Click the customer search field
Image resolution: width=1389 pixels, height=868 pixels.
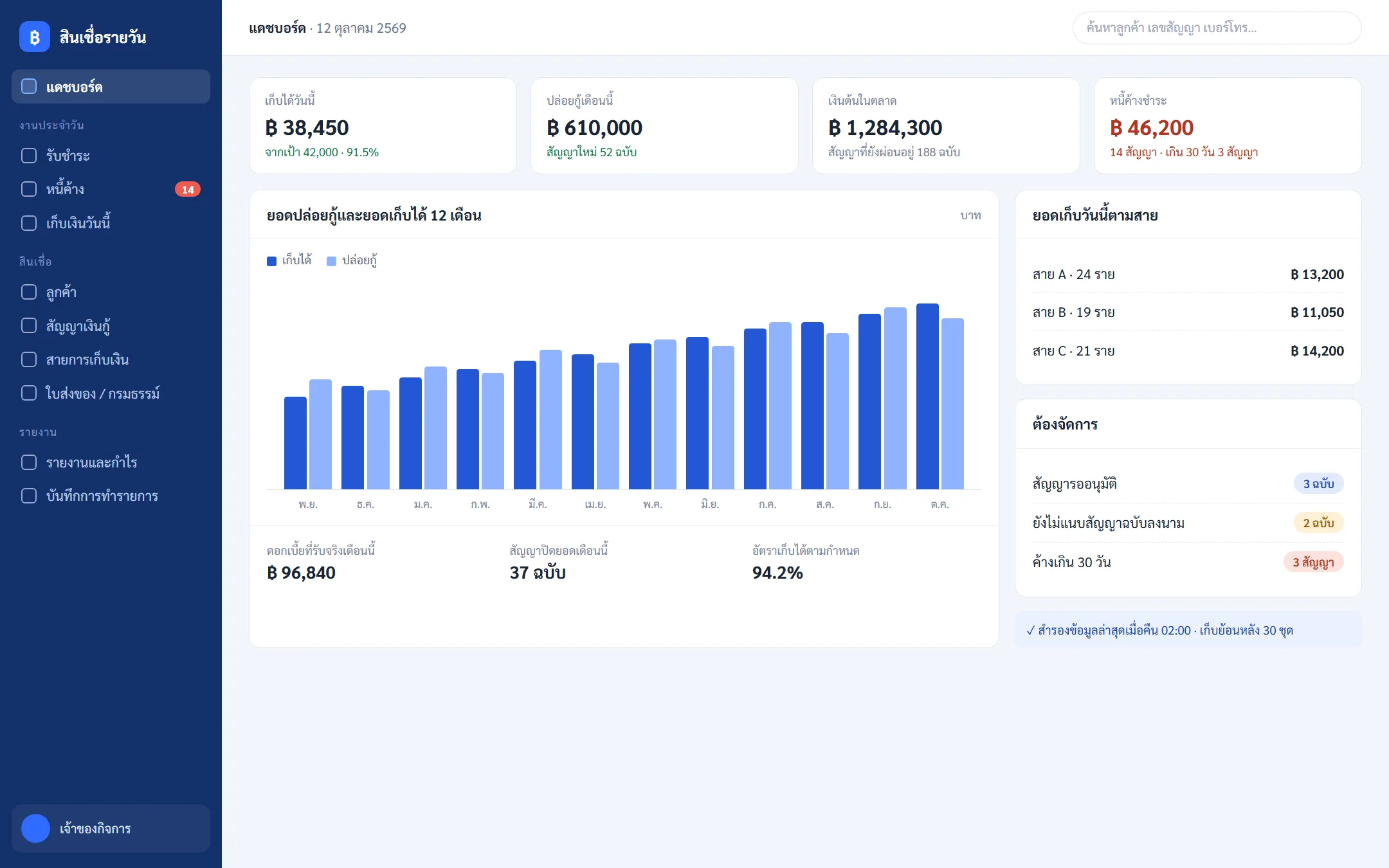click(1217, 28)
